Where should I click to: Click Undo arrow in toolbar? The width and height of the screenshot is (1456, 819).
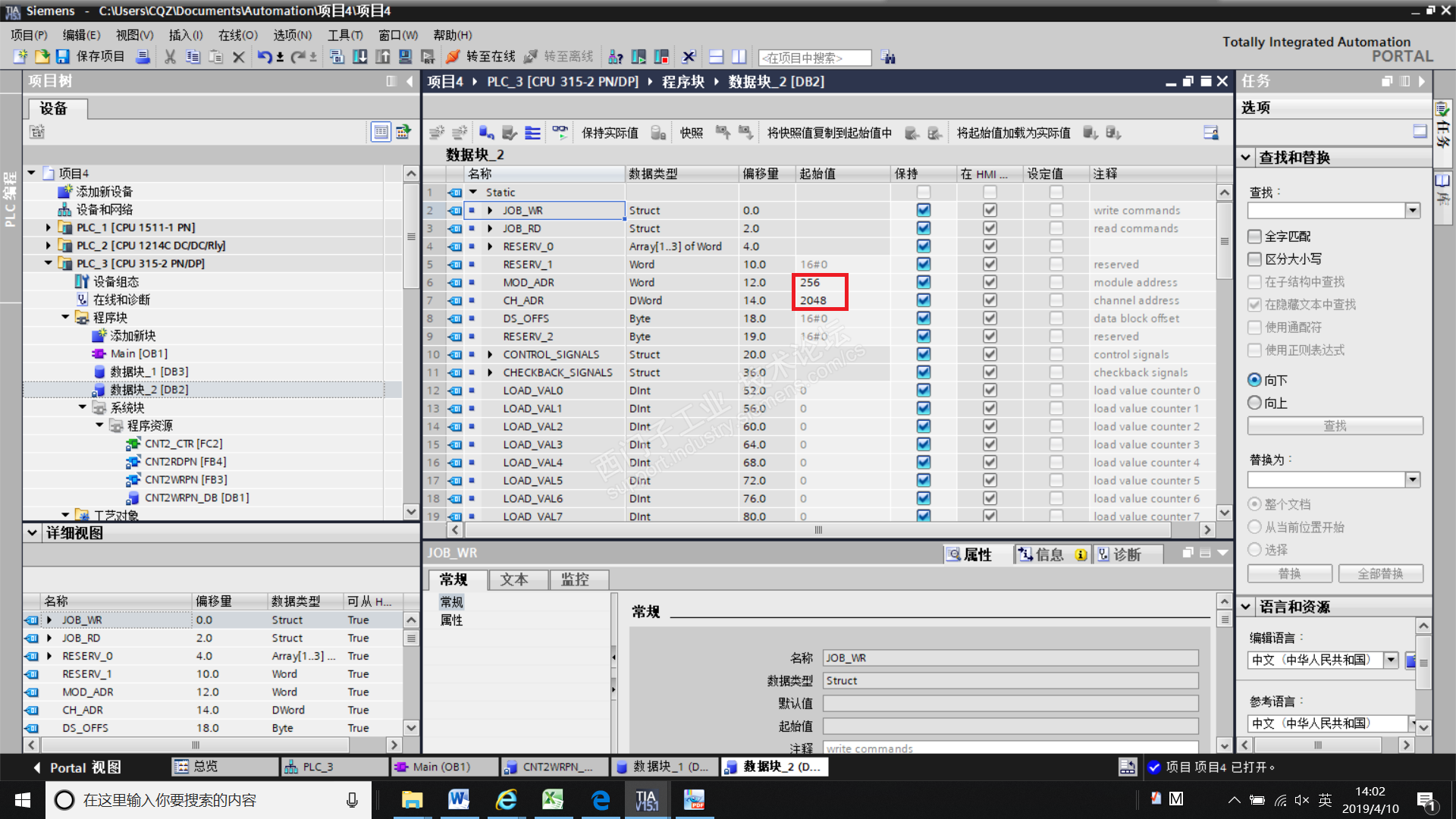click(263, 57)
